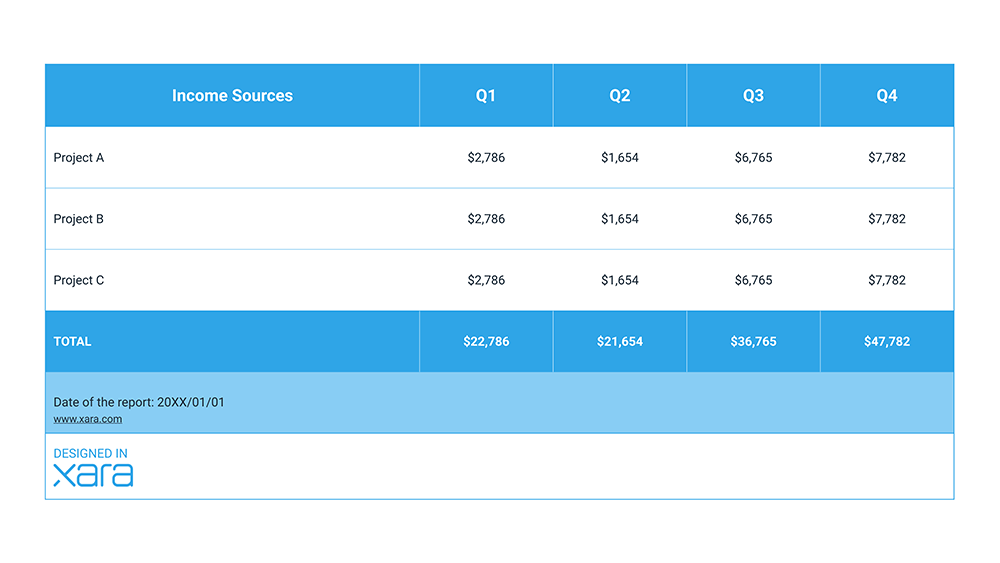Select Project B Q3 value $6,765
The image size is (1000, 563).
[x=753, y=219]
